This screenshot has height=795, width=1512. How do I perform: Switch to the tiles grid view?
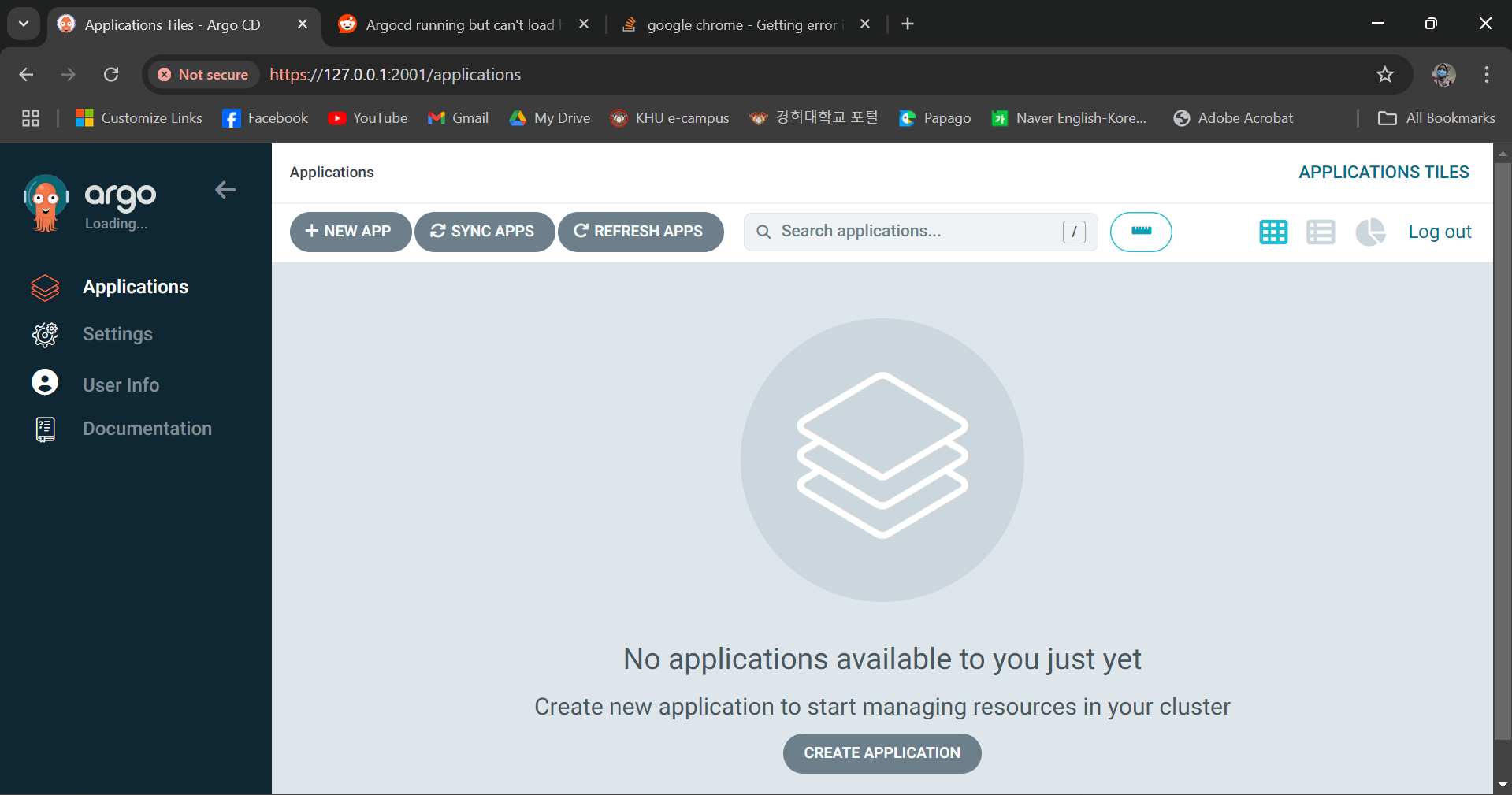pos(1272,232)
